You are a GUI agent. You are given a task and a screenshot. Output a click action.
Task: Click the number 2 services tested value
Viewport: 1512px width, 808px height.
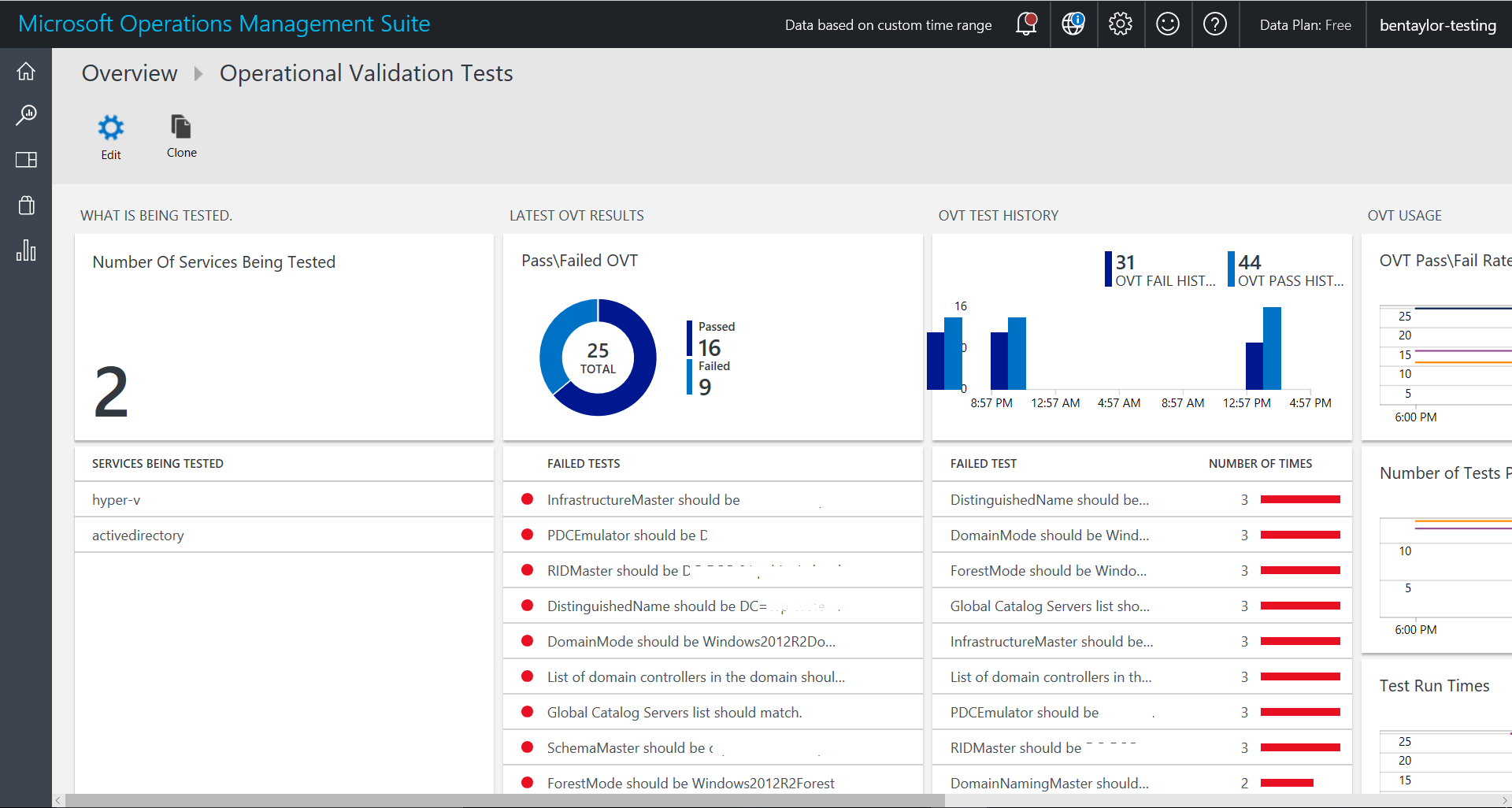(x=111, y=392)
